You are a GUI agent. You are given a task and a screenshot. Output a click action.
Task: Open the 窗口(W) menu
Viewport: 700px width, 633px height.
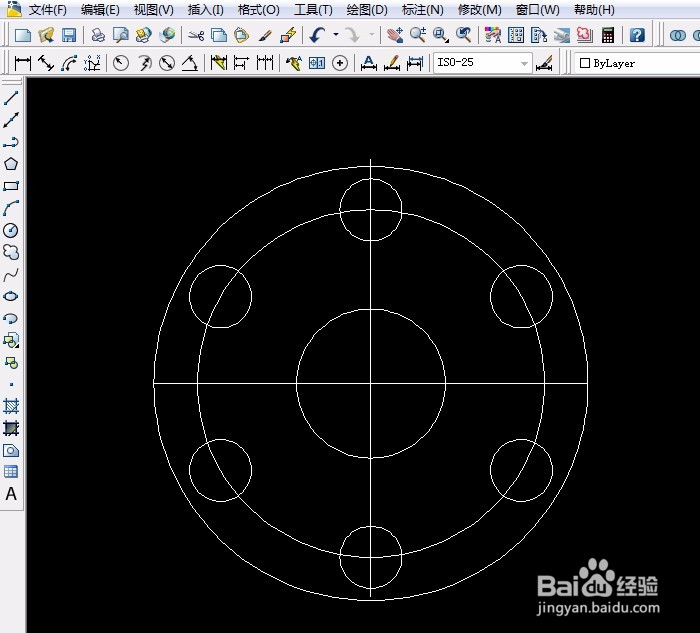538,9
